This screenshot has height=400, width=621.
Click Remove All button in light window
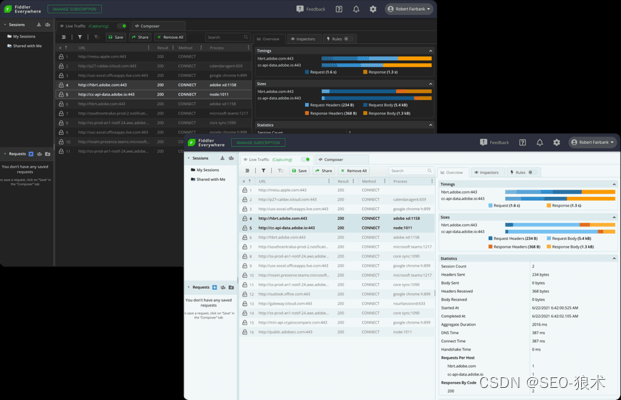[354, 171]
